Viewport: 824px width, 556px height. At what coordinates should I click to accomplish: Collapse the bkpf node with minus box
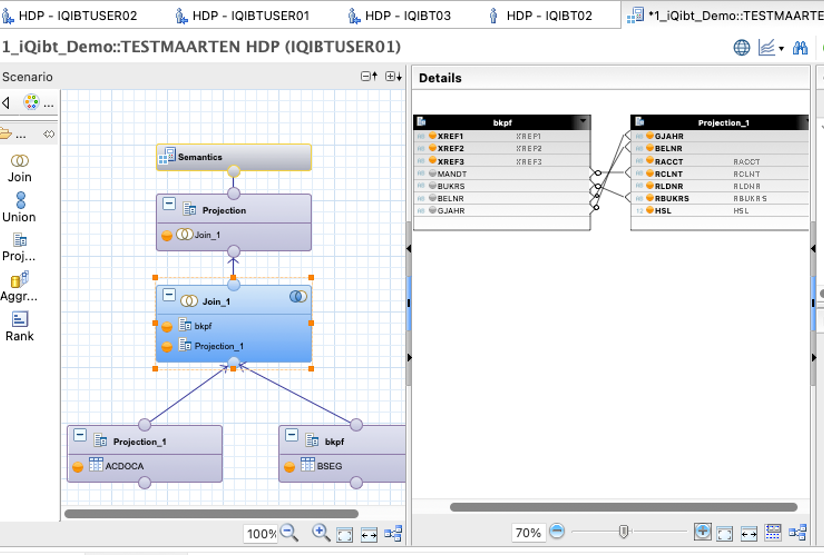[292, 435]
